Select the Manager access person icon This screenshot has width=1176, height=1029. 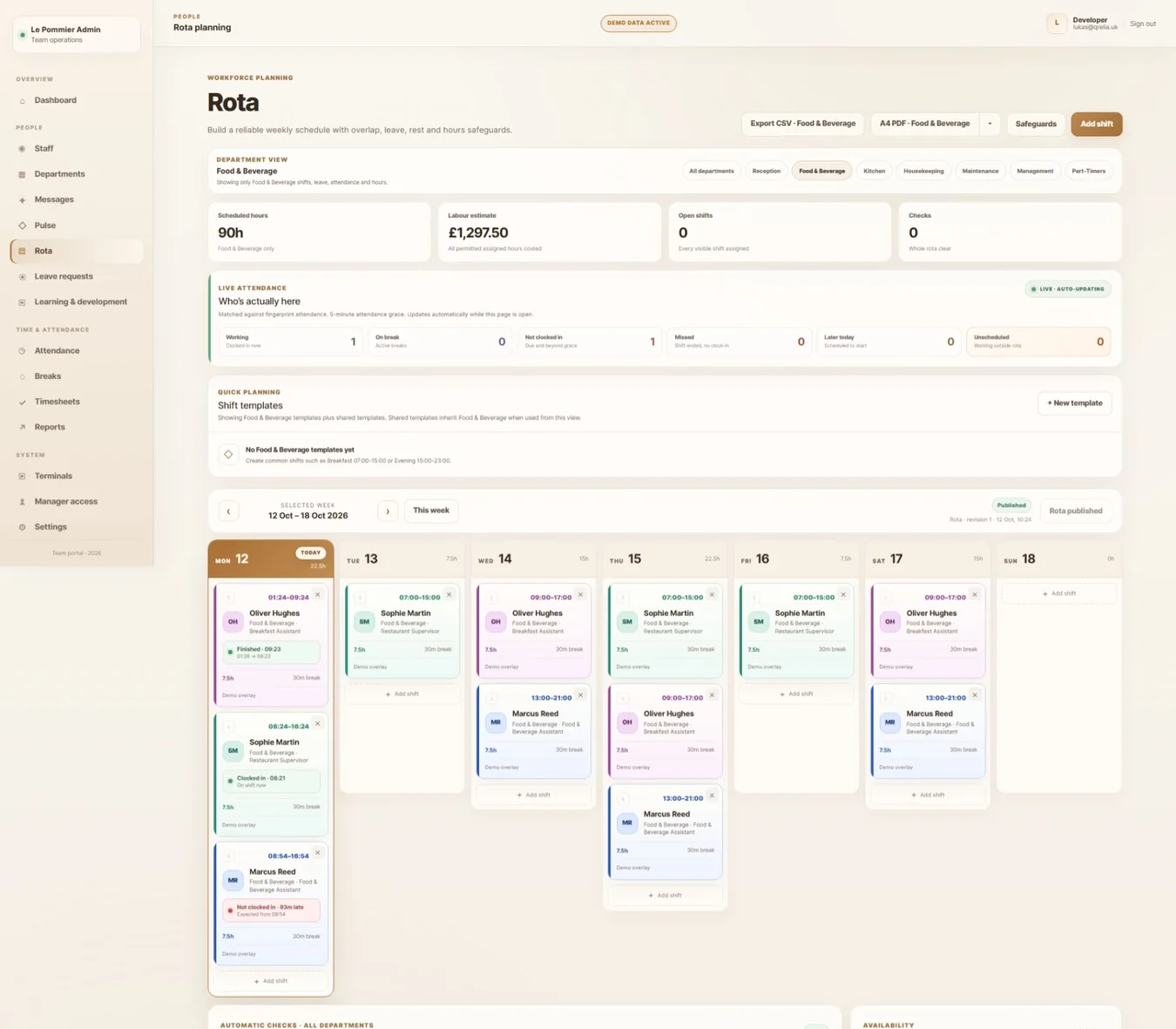click(22, 502)
